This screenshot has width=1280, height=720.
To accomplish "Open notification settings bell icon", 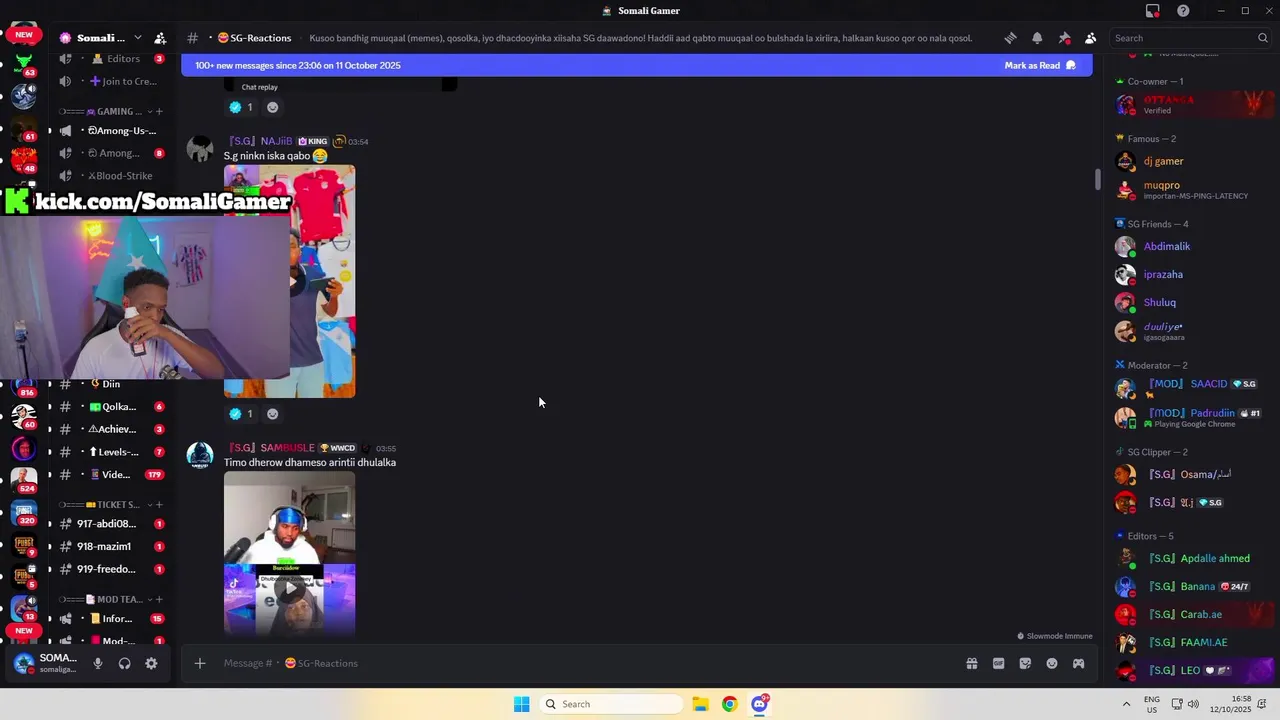I will click(x=1037, y=38).
